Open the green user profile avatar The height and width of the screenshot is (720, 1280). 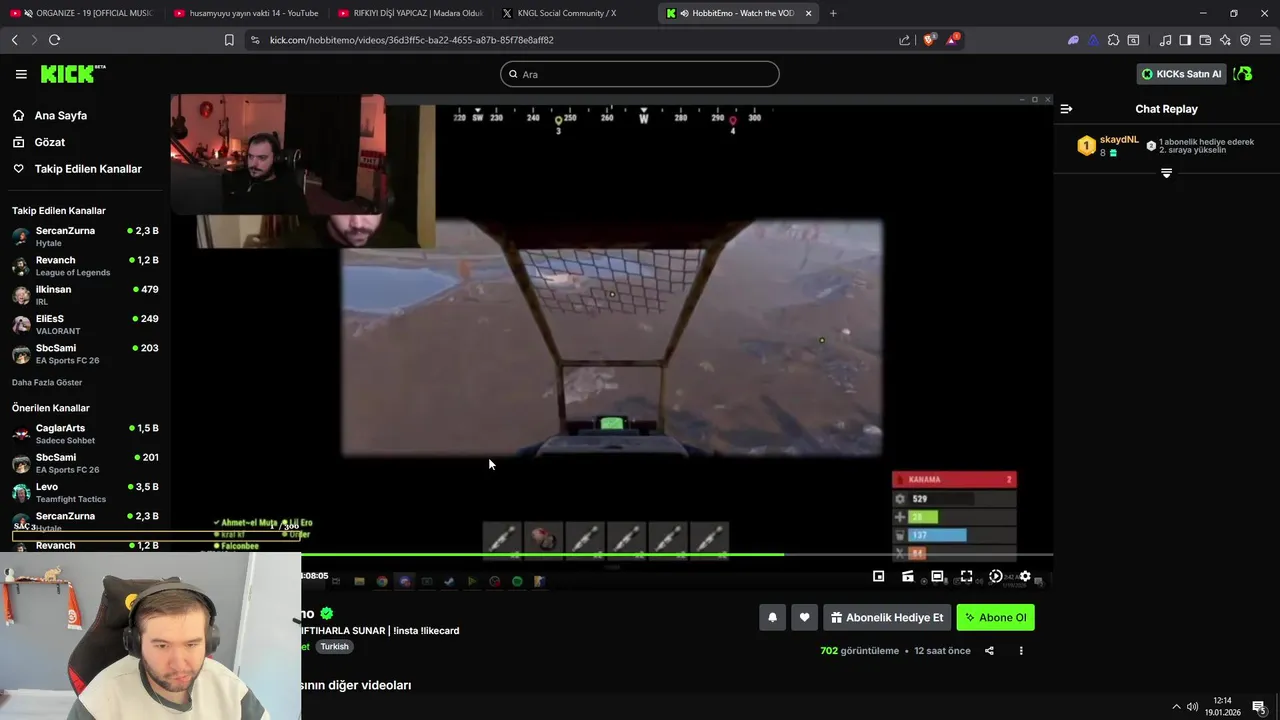1243,74
